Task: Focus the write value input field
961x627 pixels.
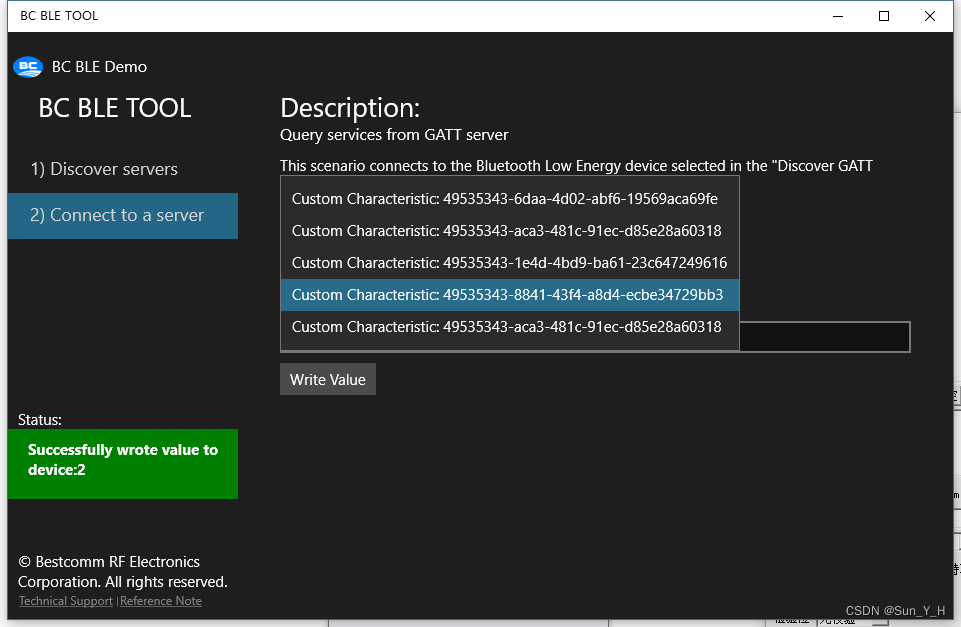Action: coord(824,336)
